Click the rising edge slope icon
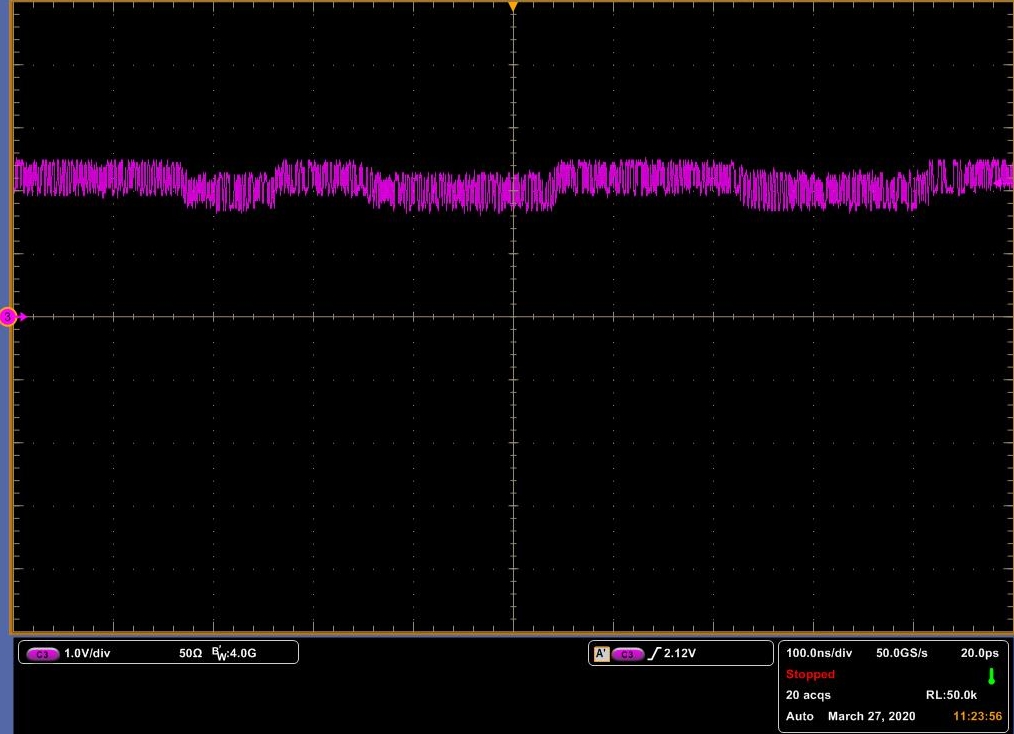Image resolution: width=1014 pixels, height=734 pixels. [x=654, y=654]
